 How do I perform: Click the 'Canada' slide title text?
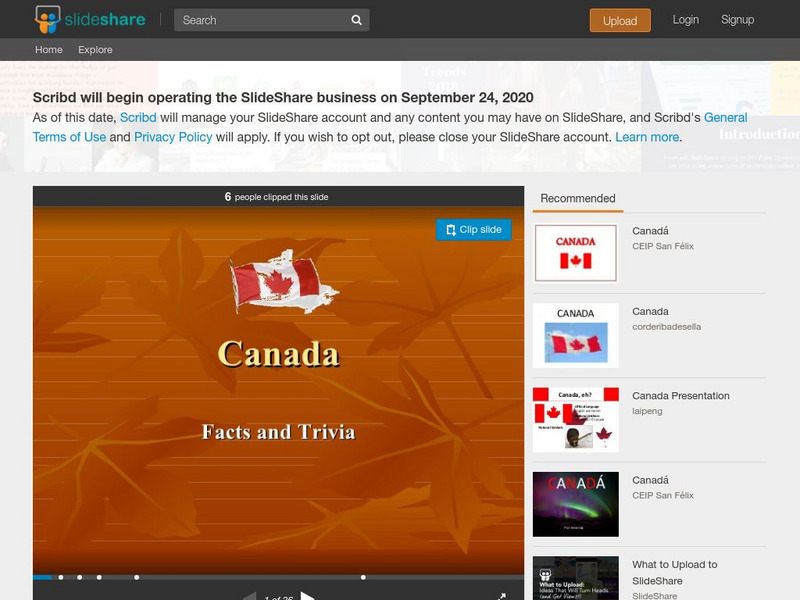[x=279, y=354]
